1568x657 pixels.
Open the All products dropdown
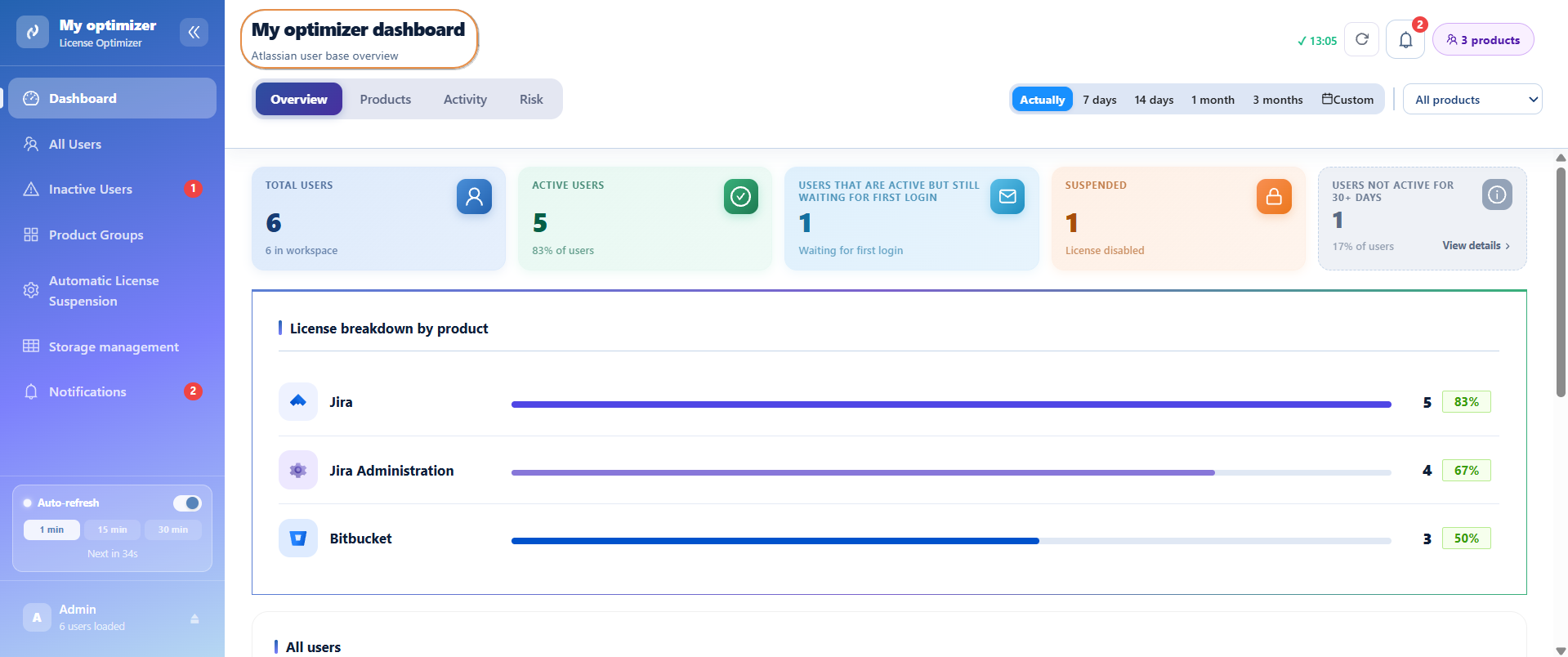click(x=1472, y=100)
